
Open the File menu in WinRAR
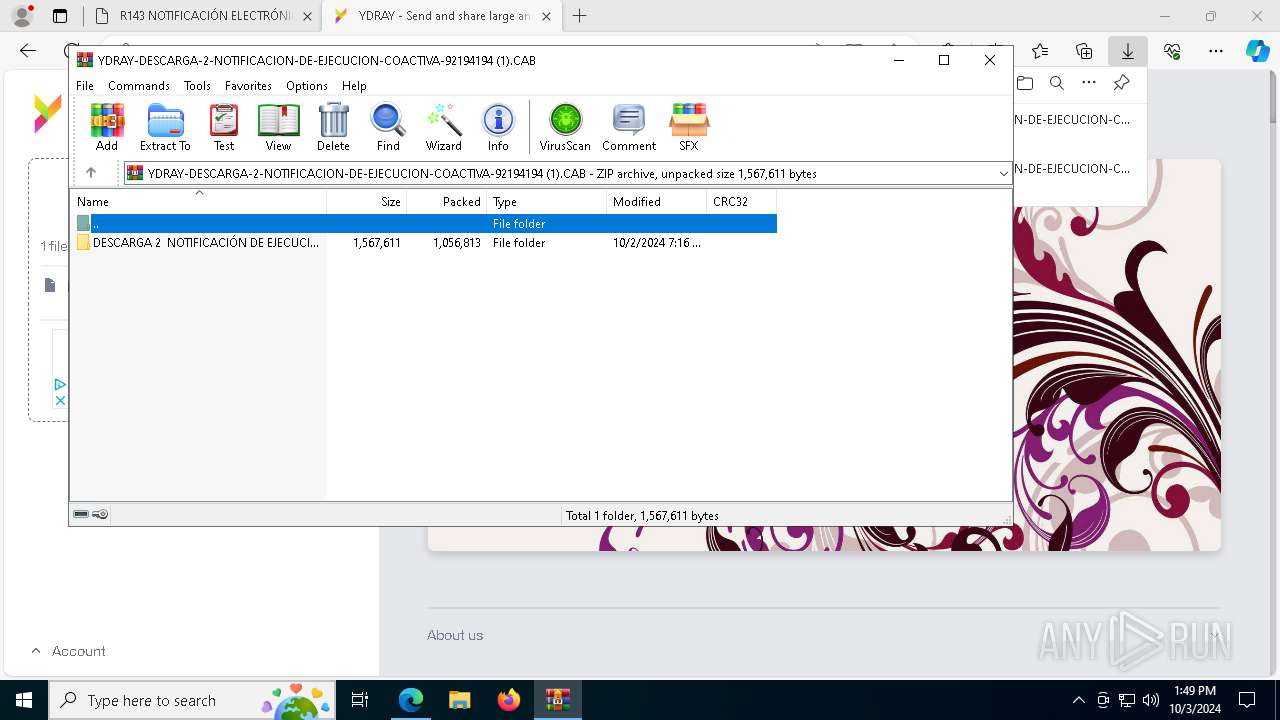(x=85, y=86)
